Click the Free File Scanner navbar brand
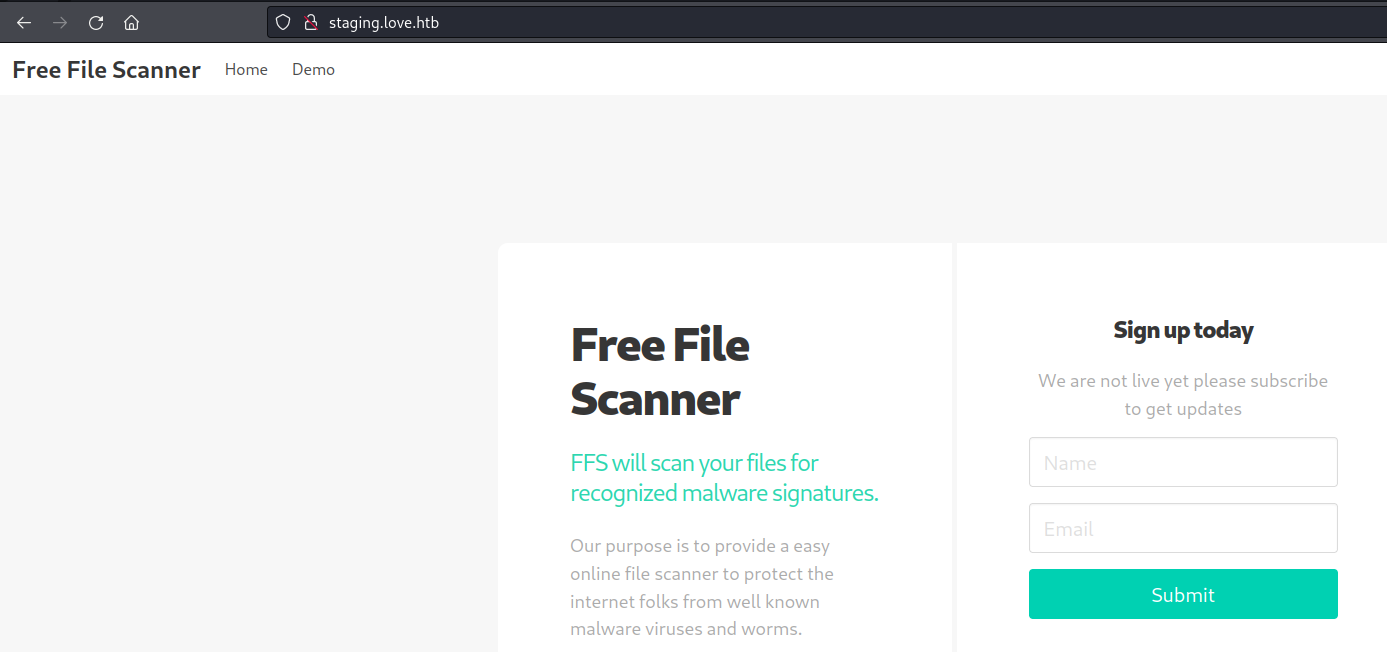The width and height of the screenshot is (1387, 652). (106, 70)
